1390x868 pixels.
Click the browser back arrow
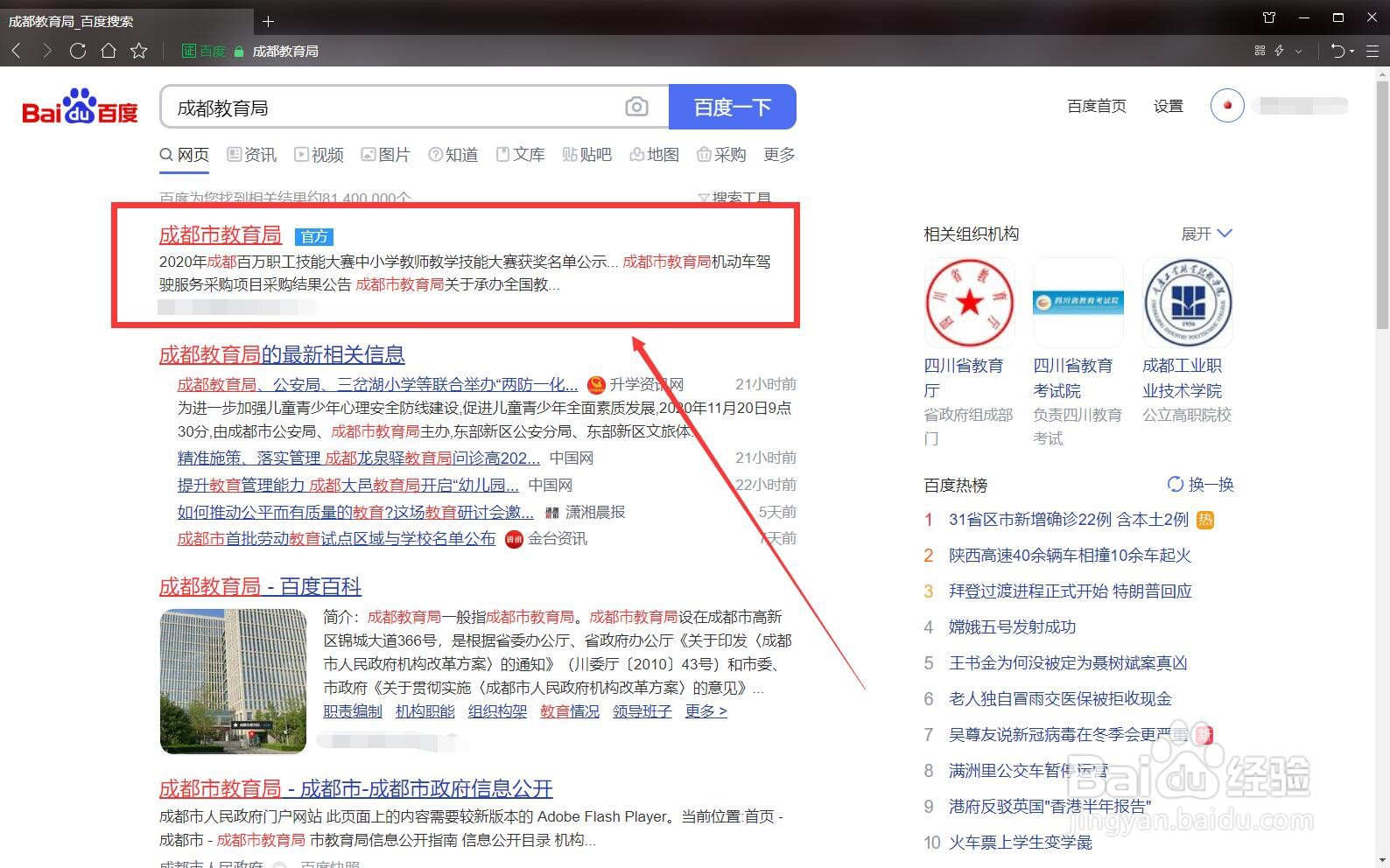[16, 51]
